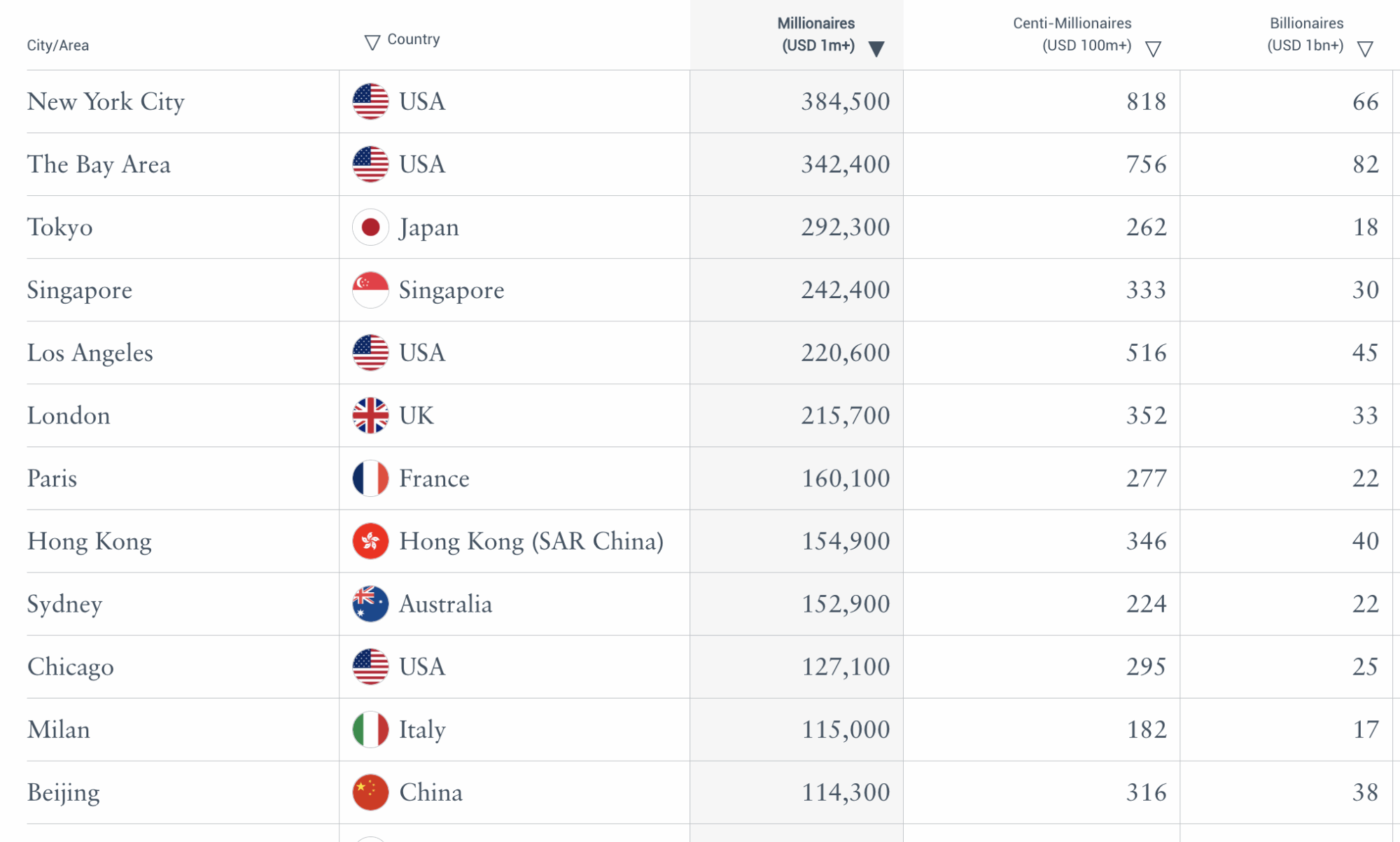This screenshot has height=842, width=1400.
Task: Click the Hong Kong city name
Action: point(90,541)
